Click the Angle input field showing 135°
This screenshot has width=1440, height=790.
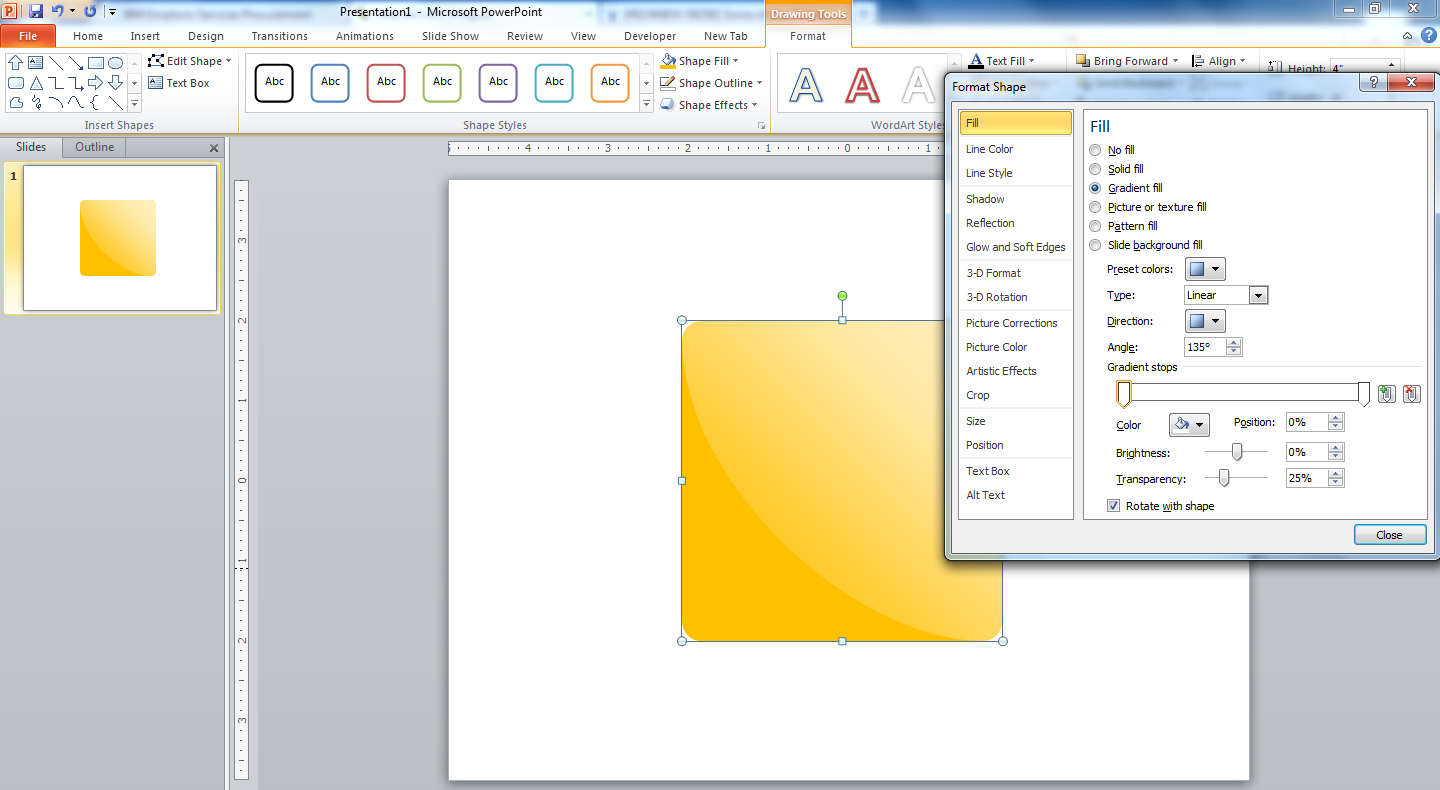(1205, 347)
